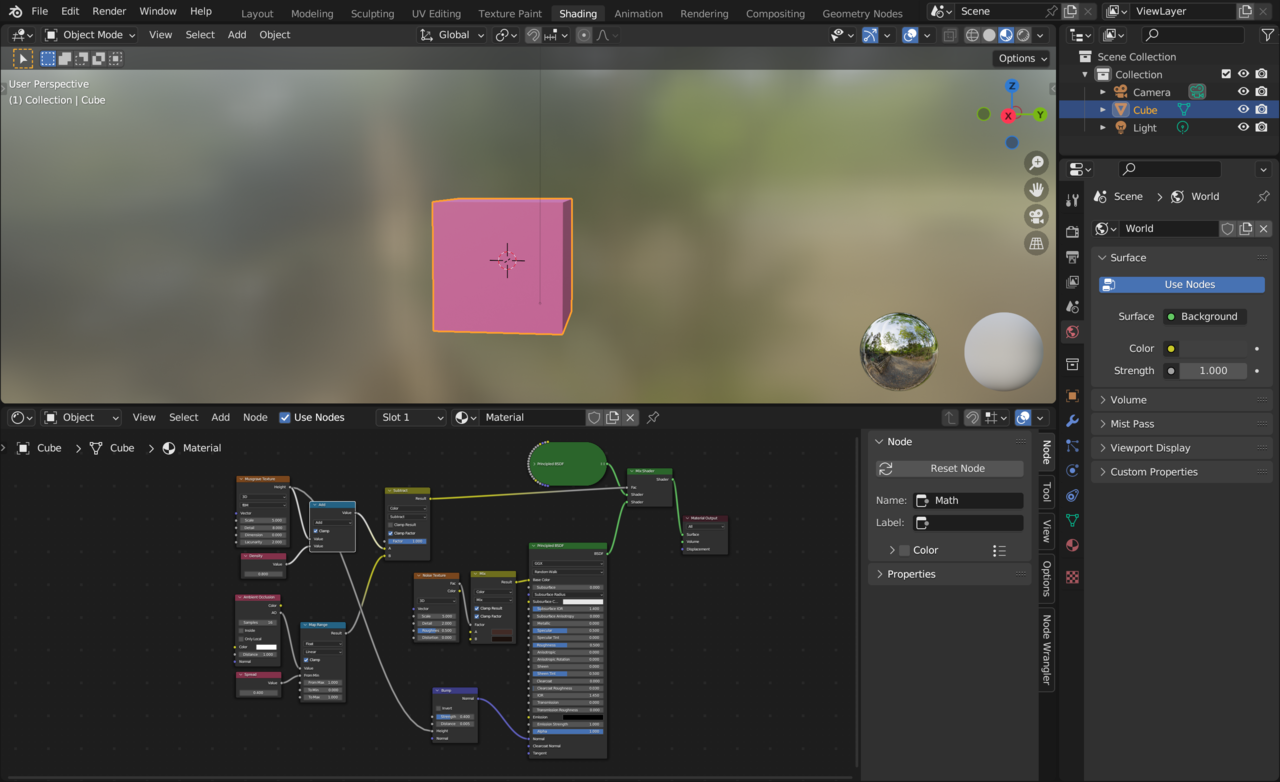Hide the Cube object in viewport
Screen dimensions: 1280x782
coord(1243,110)
